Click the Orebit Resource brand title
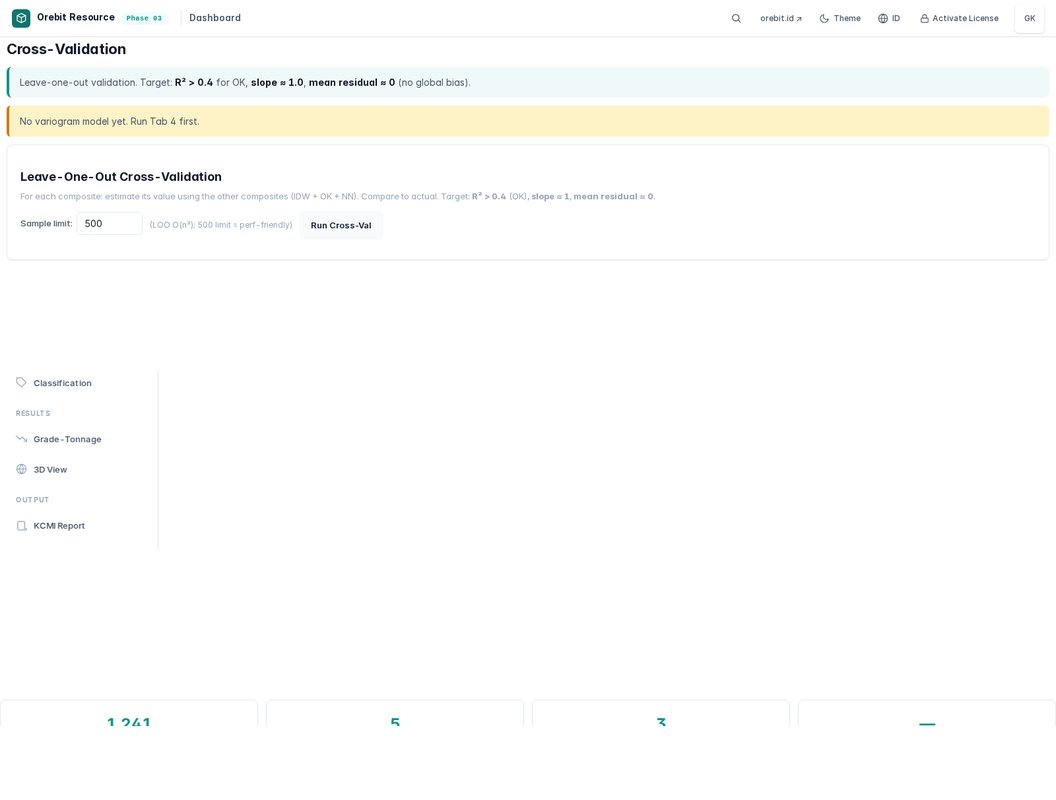 (75, 18)
